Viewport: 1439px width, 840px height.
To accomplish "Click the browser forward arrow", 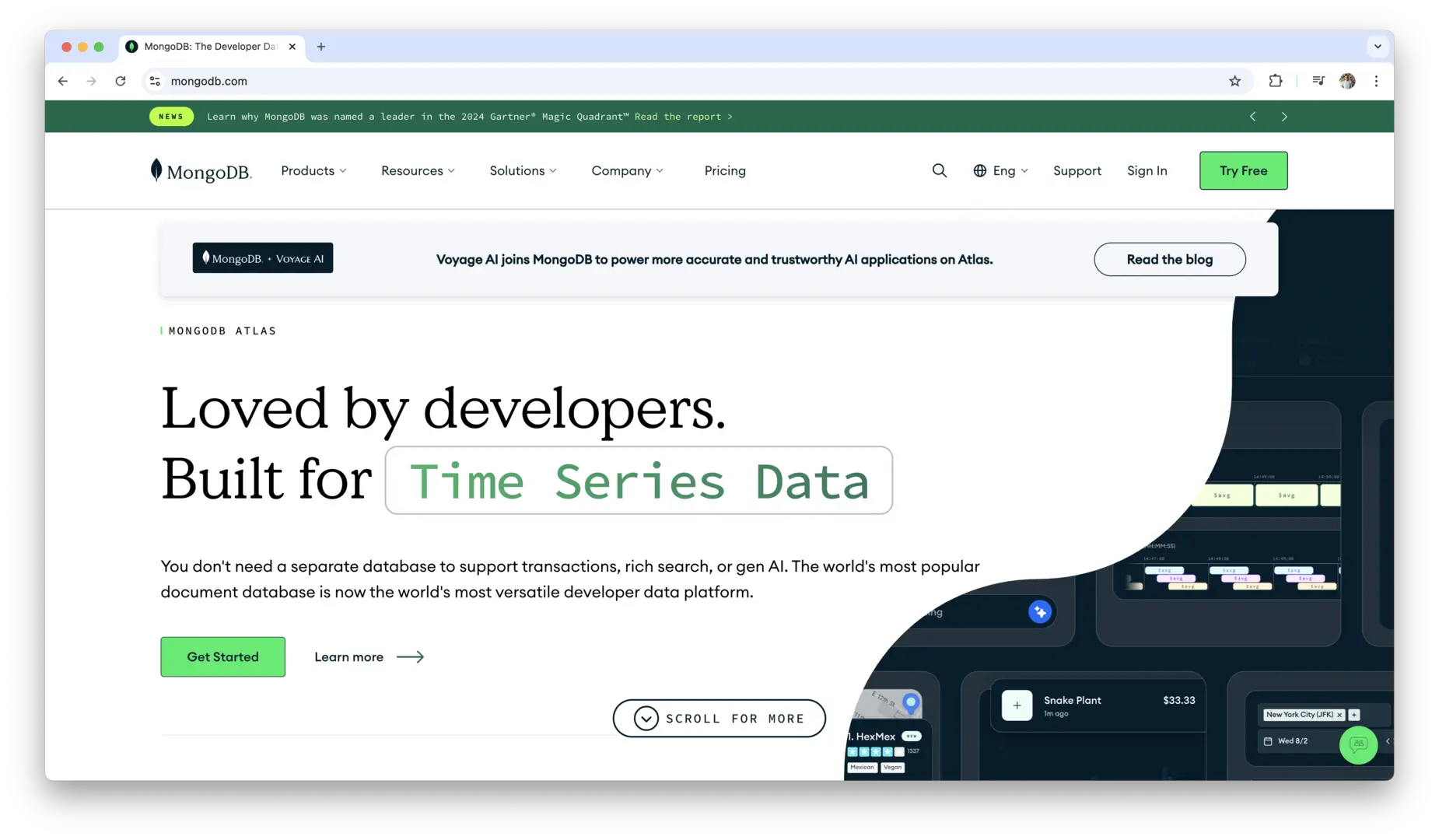I will pyautogui.click(x=92, y=81).
